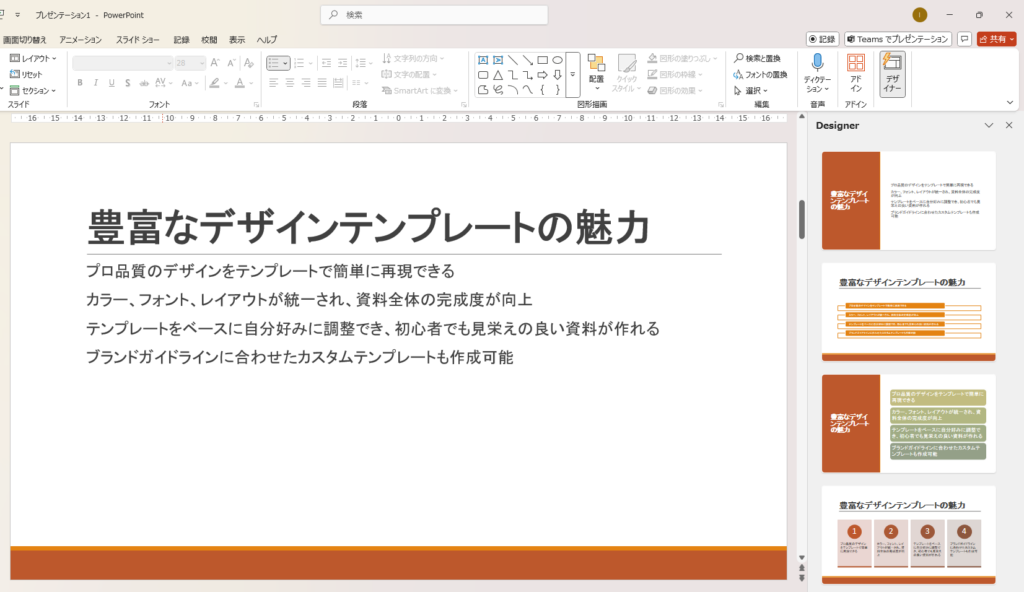1024x592 pixels.
Task: Open the comments icon near Share
Action: [965, 39]
